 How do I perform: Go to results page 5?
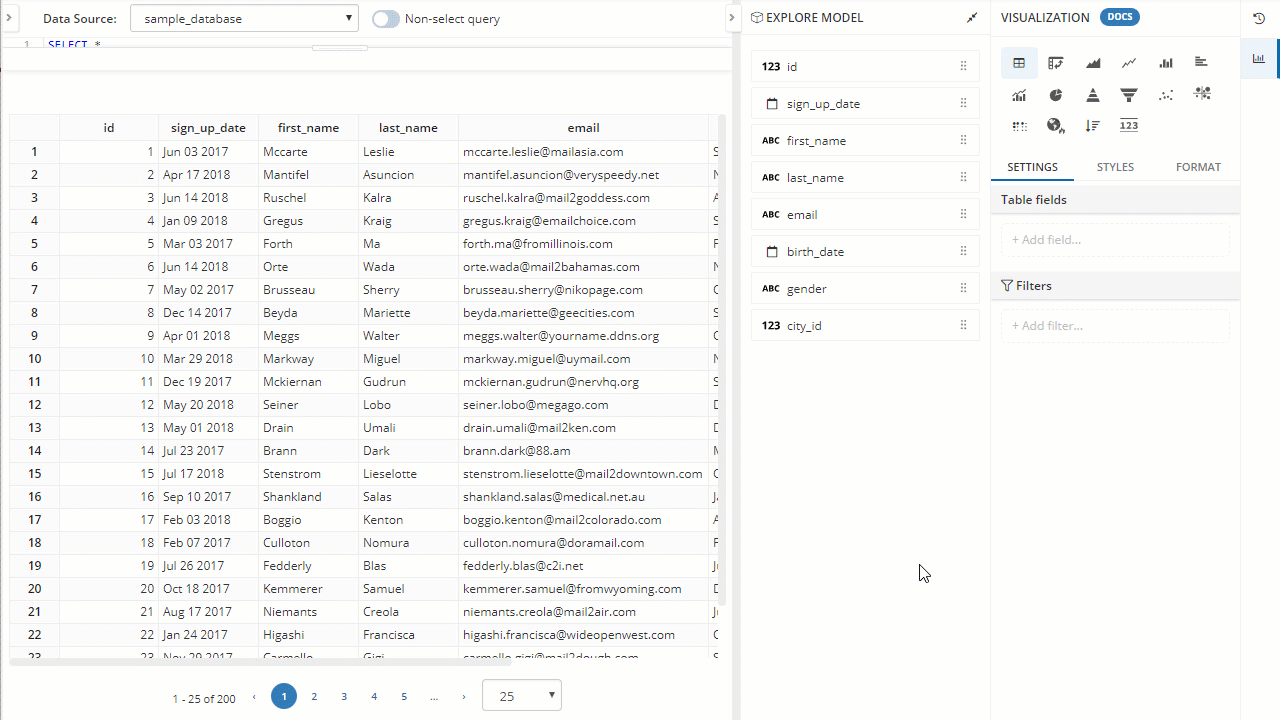[404, 696]
